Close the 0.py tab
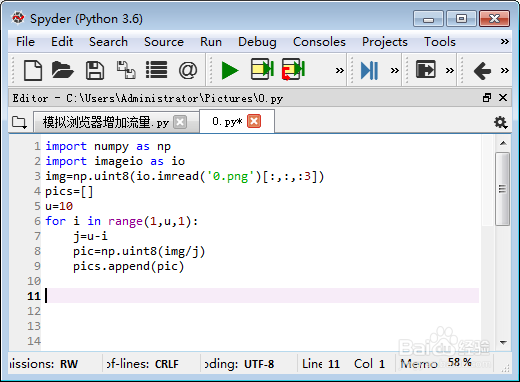The image size is (520, 382). click(x=254, y=121)
